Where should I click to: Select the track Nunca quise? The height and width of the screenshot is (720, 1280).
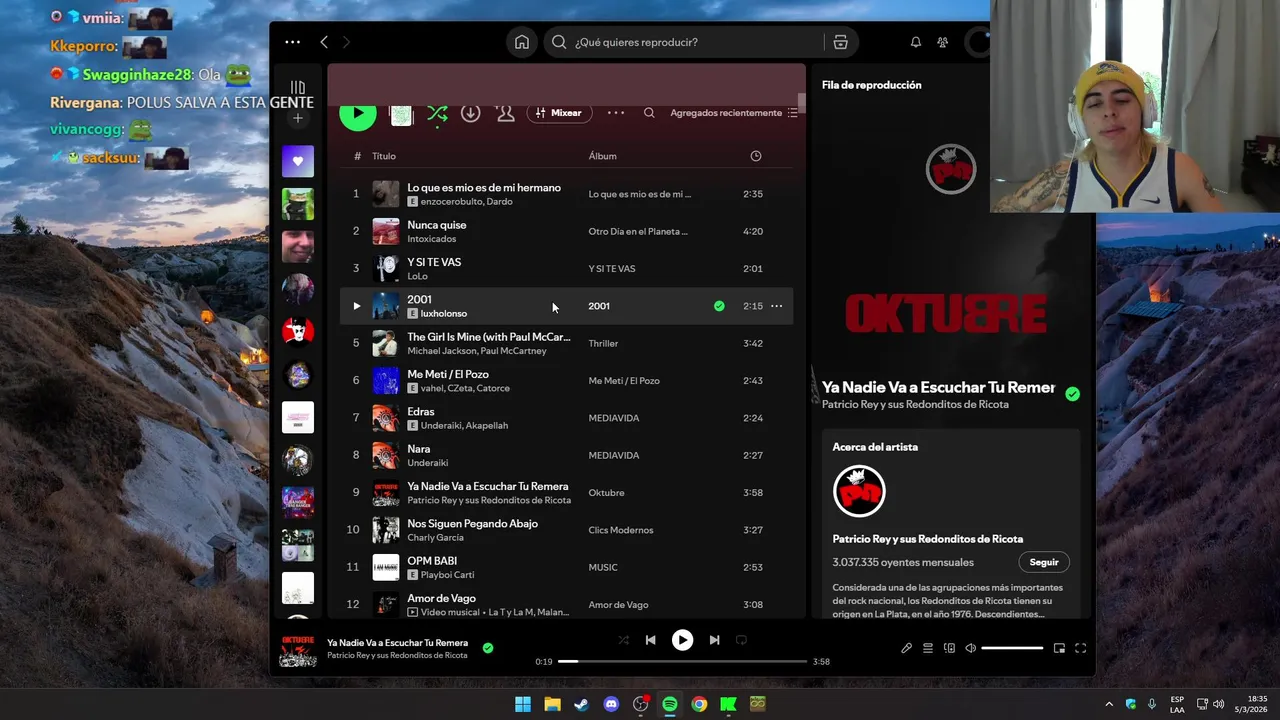coord(437,225)
